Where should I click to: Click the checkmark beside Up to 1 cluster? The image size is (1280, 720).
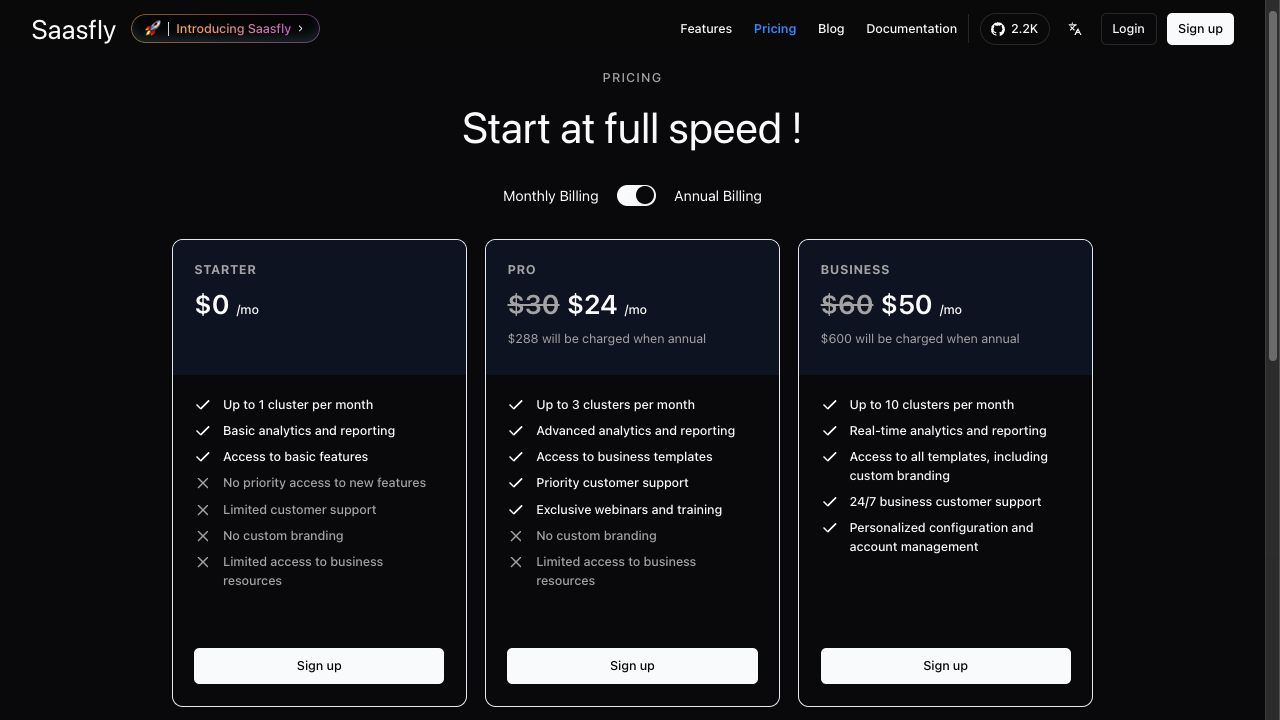(x=203, y=405)
